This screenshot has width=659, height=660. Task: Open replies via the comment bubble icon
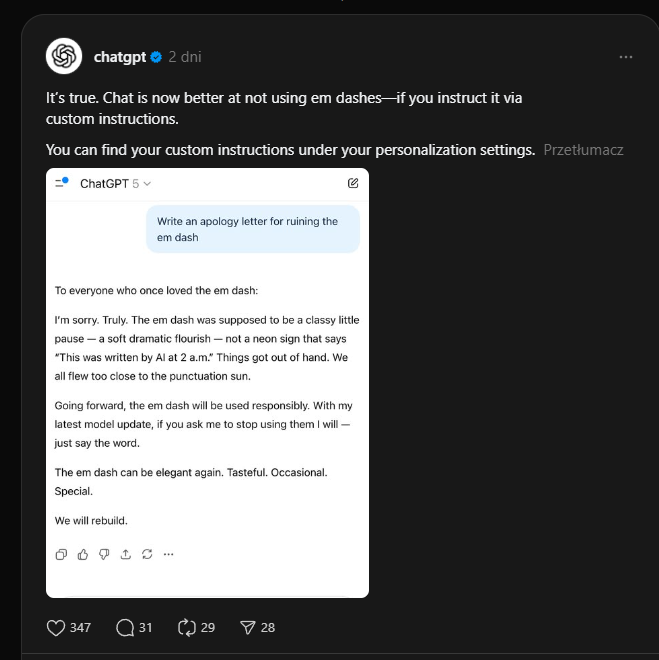125,627
